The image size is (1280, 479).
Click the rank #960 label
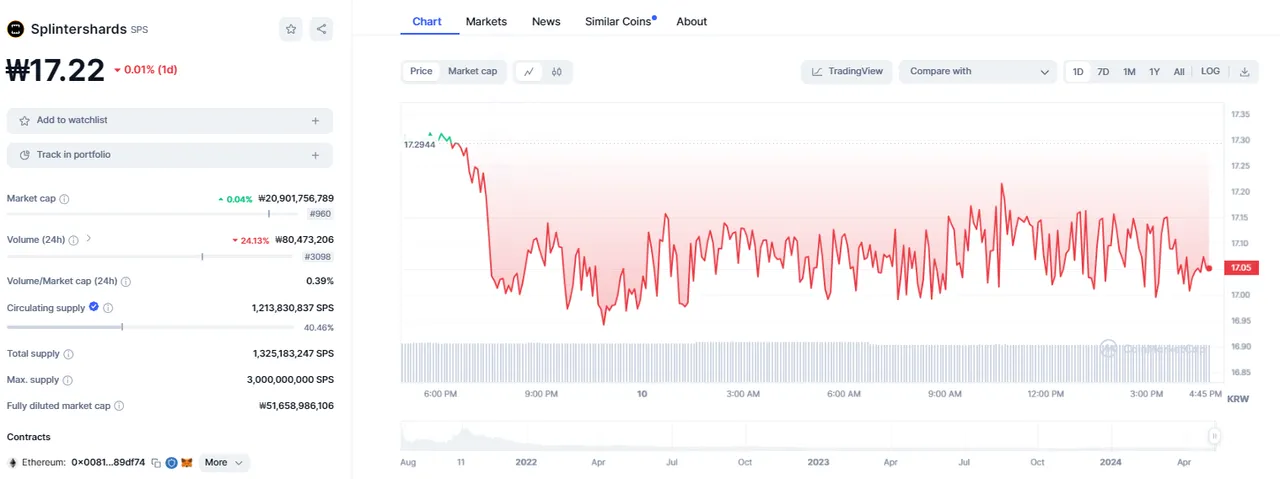click(x=320, y=214)
